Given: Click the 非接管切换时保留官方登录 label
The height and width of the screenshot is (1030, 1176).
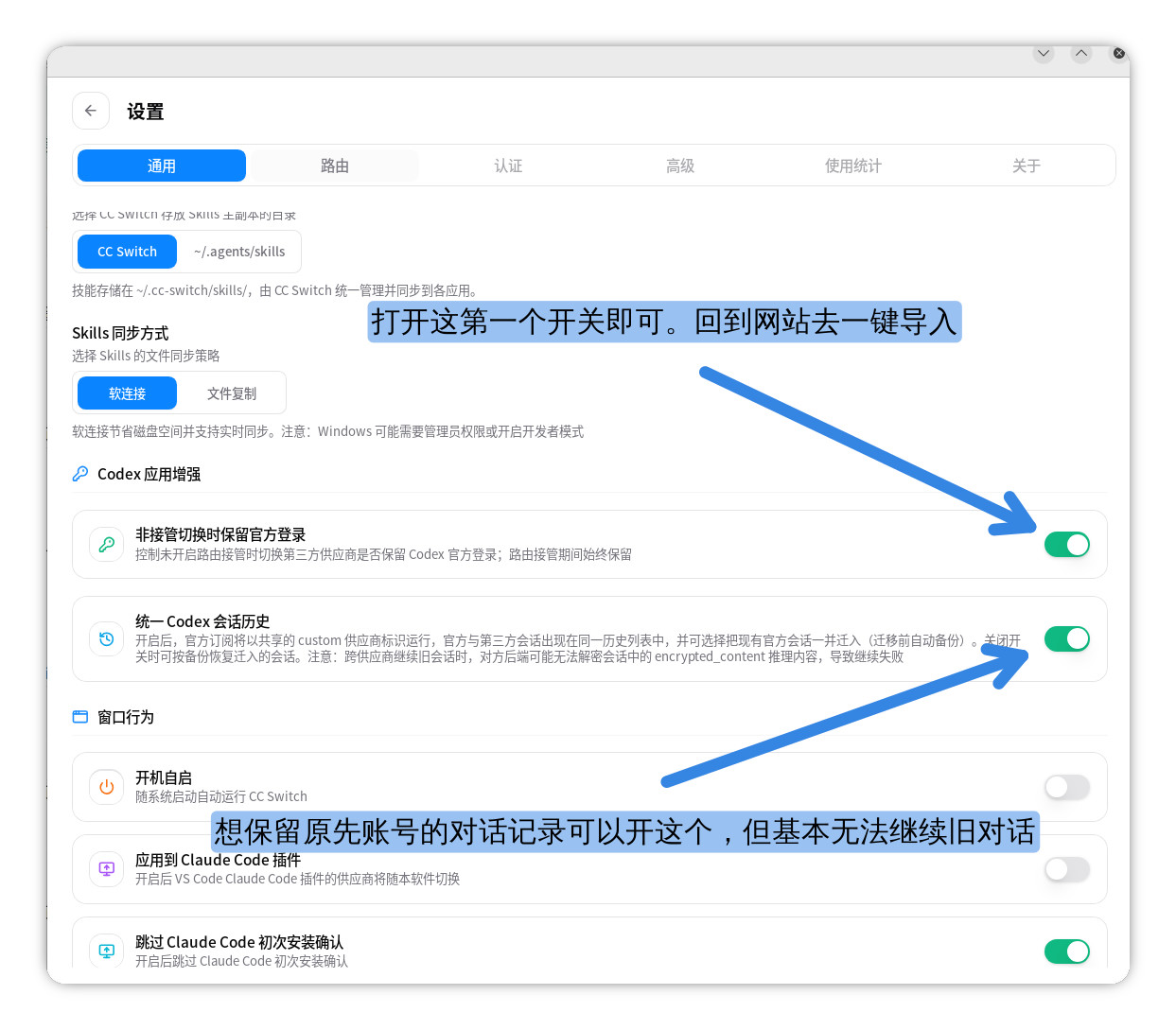Looking at the screenshot, I should (220, 534).
